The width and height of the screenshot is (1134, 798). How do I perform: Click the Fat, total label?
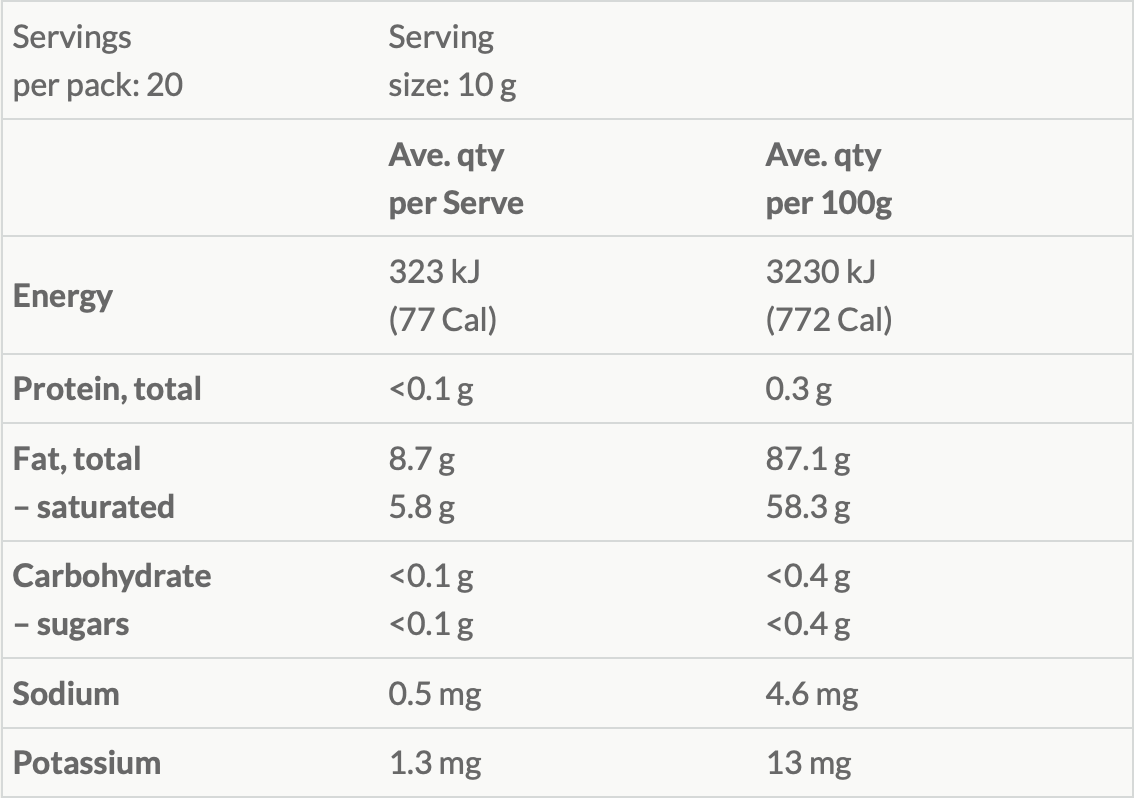[77, 459]
